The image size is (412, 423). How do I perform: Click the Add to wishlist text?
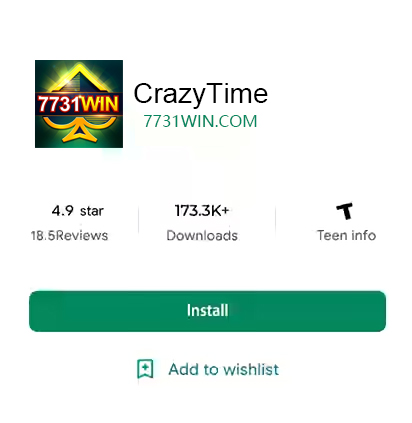pos(224,369)
